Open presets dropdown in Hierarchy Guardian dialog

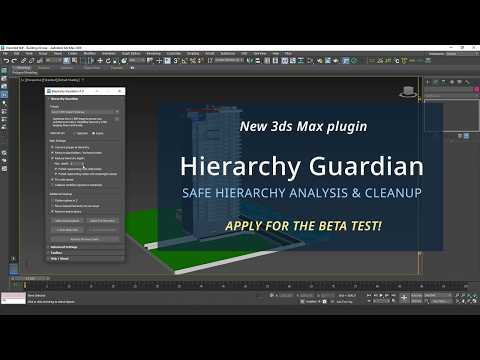(x=85, y=112)
